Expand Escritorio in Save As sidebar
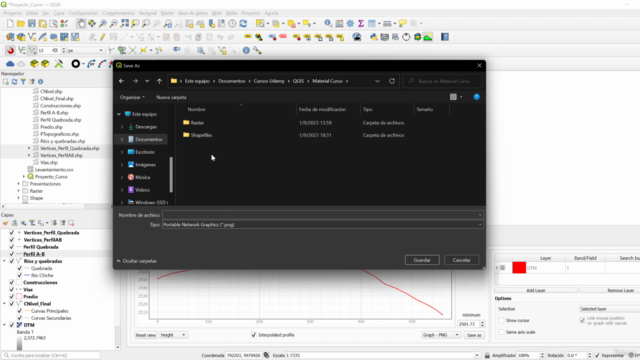 tap(122, 152)
